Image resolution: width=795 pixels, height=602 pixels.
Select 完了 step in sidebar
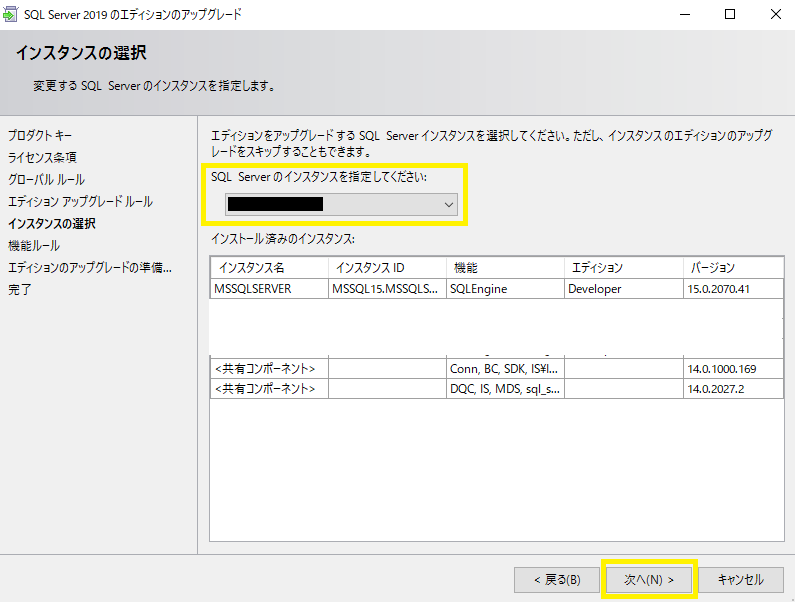pos(20,290)
